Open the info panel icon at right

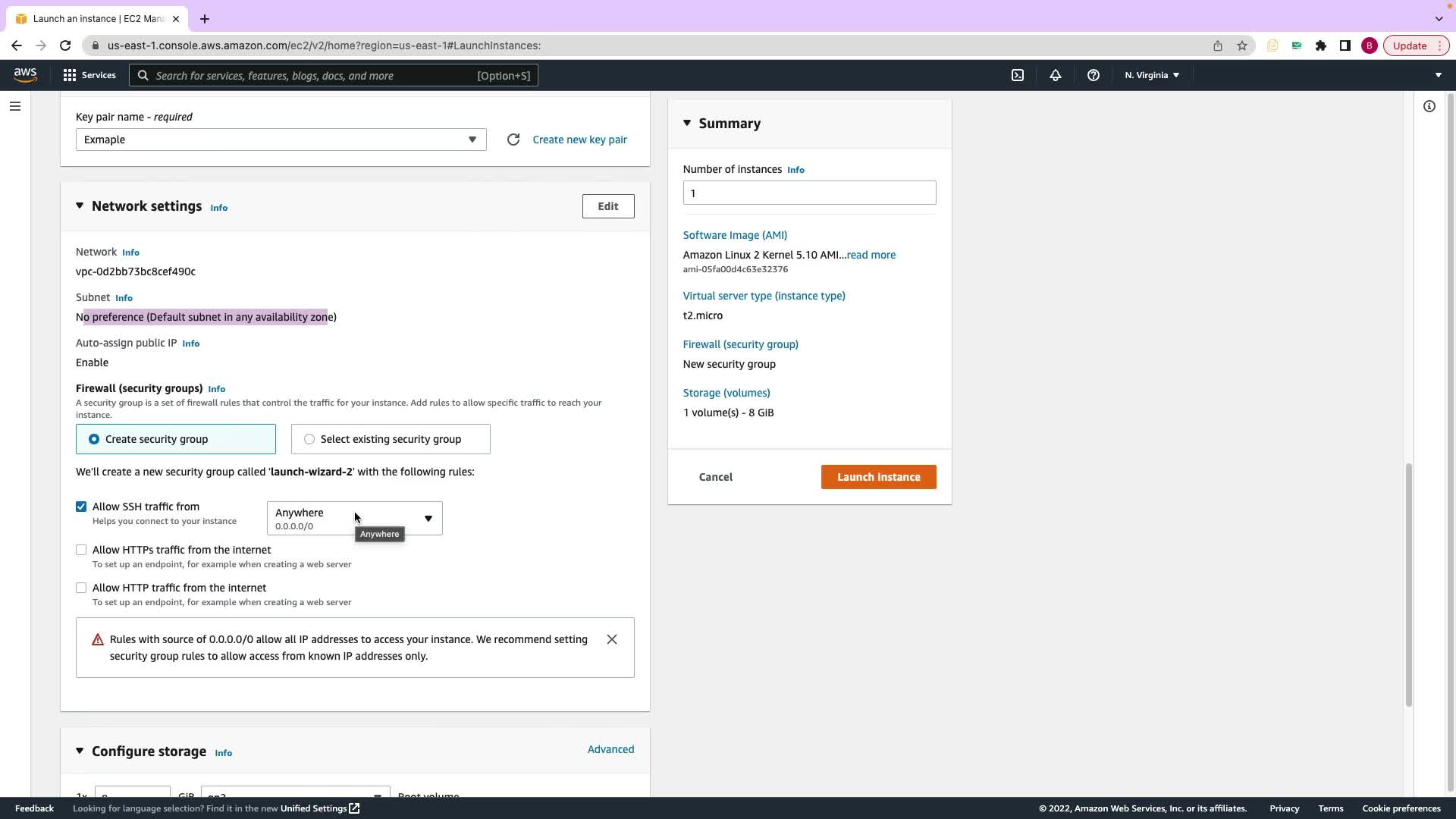[1429, 106]
